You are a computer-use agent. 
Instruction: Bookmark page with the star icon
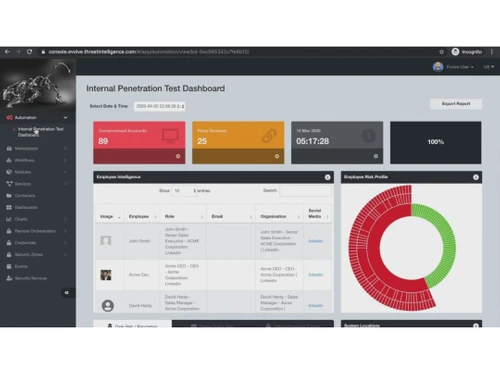tap(441, 52)
